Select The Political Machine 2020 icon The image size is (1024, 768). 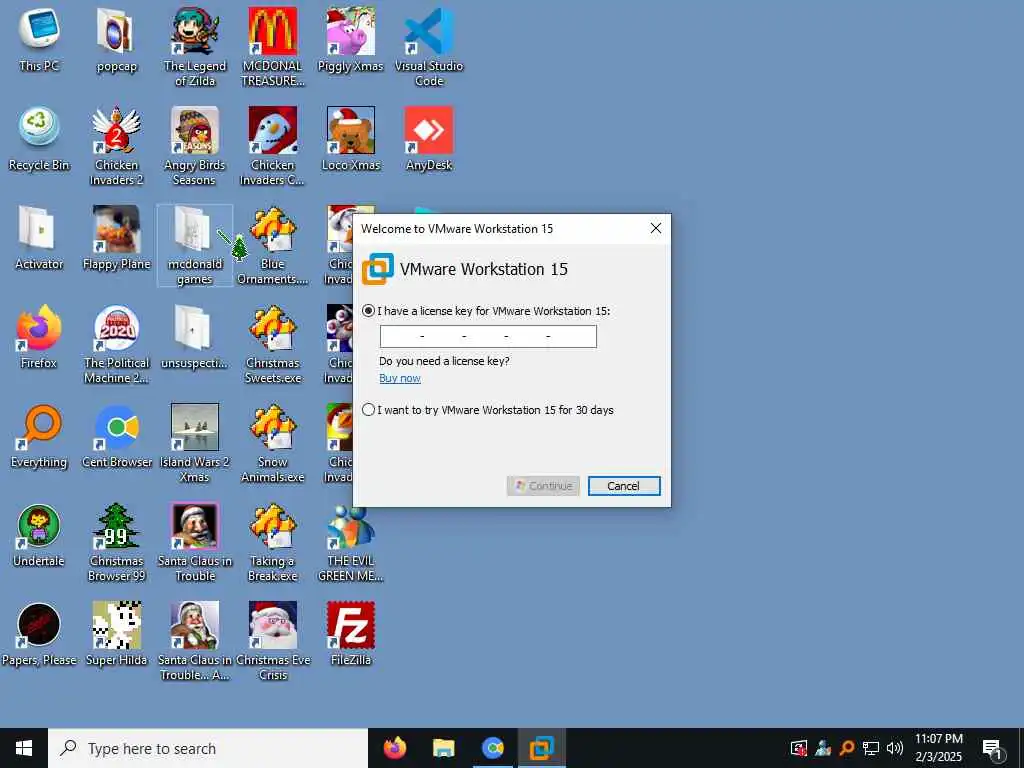tap(116, 344)
